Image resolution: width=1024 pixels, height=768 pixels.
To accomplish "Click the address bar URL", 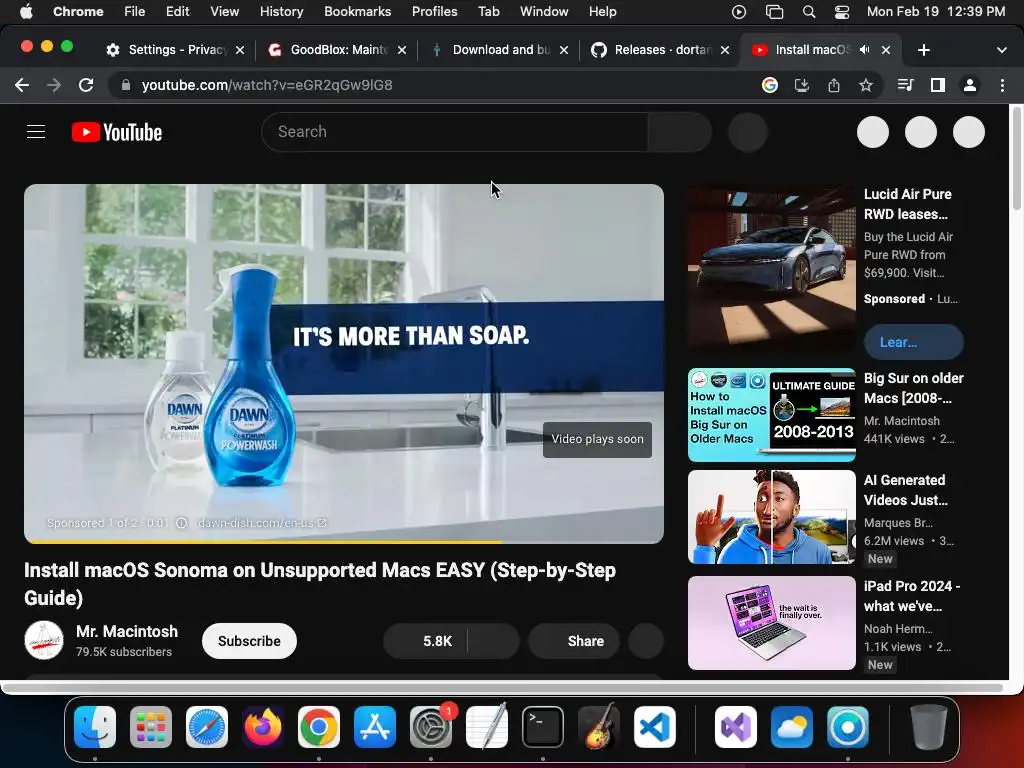I will tap(266, 85).
